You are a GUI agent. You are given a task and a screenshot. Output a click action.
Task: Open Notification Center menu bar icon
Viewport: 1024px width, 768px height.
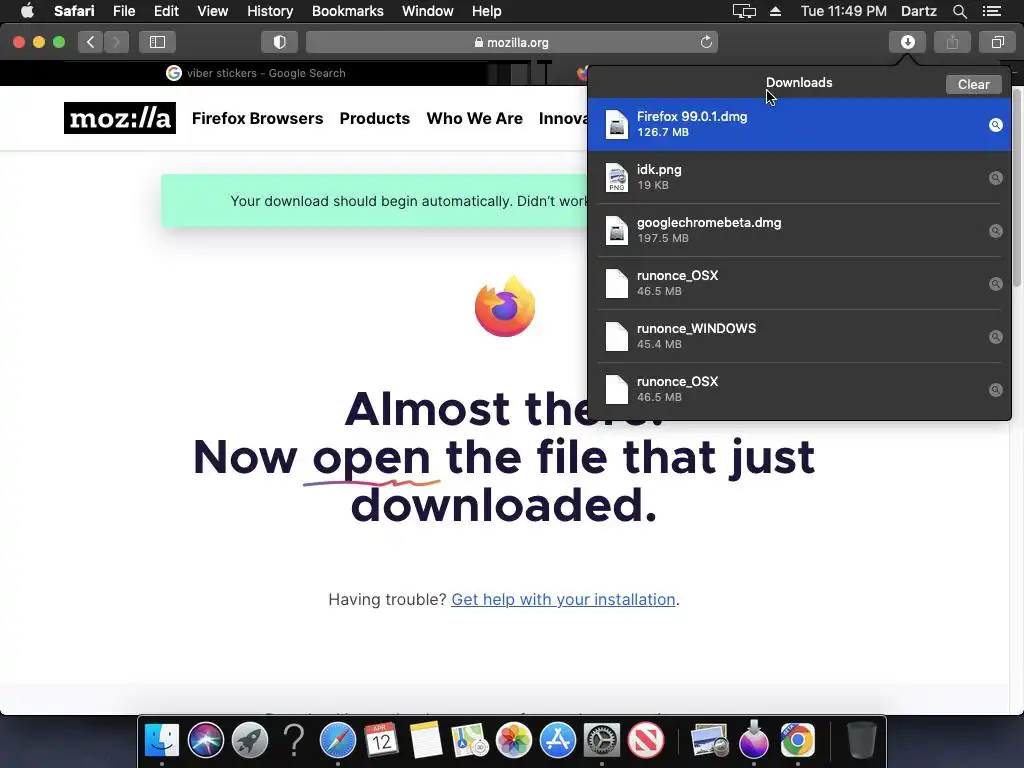point(991,11)
